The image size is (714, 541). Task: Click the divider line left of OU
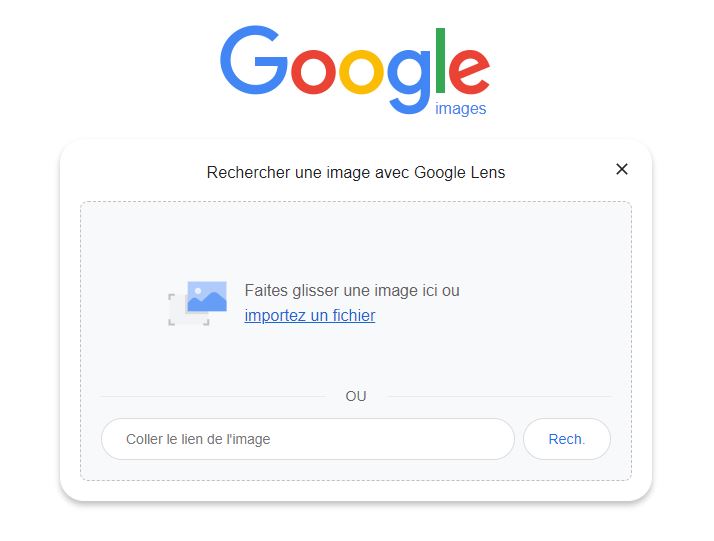[213, 397]
